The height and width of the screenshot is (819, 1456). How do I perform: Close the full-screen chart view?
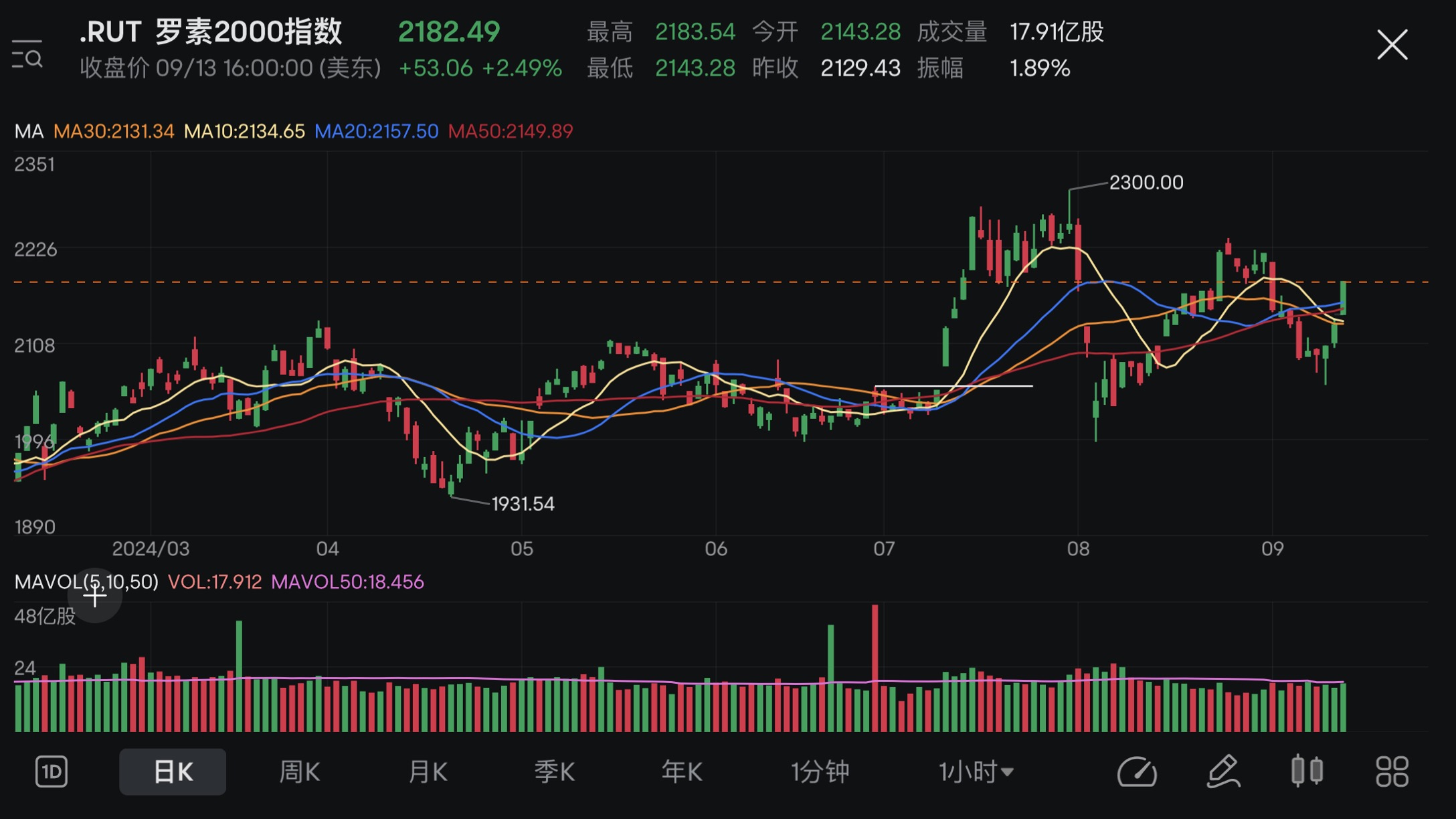tap(1392, 45)
